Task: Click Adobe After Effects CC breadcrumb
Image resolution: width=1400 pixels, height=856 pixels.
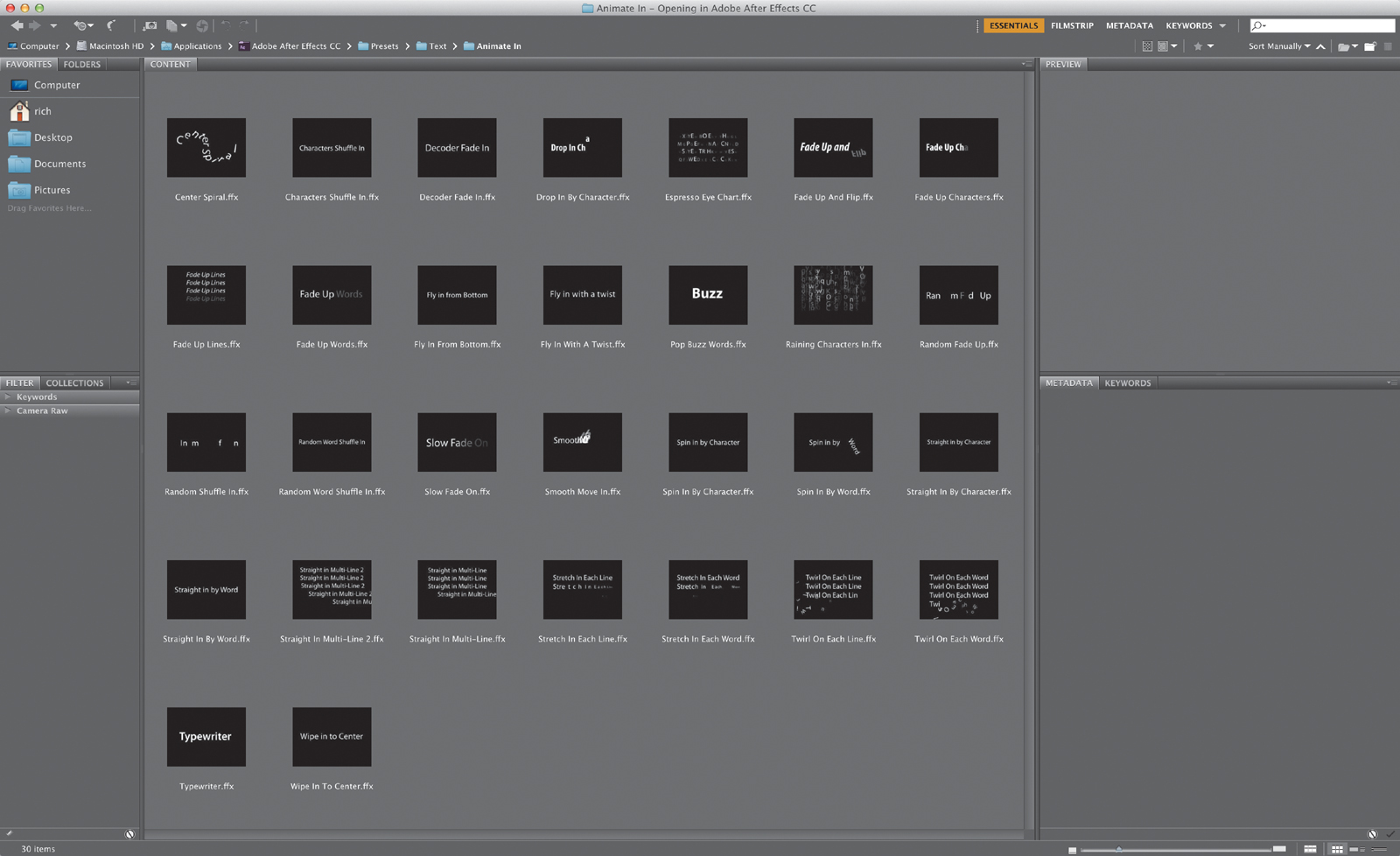Action: point(290,46)
